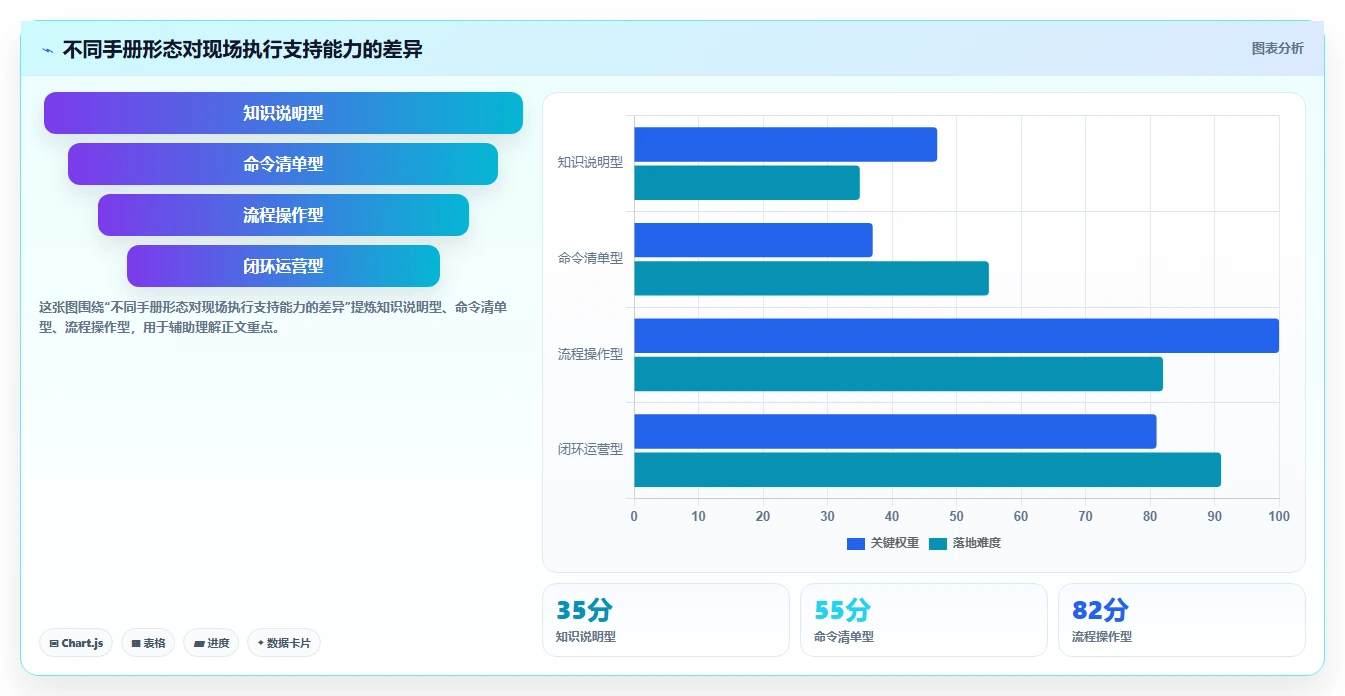
Task: Click 知识说明型 blue 关键权重 bar
Action: 785,144
